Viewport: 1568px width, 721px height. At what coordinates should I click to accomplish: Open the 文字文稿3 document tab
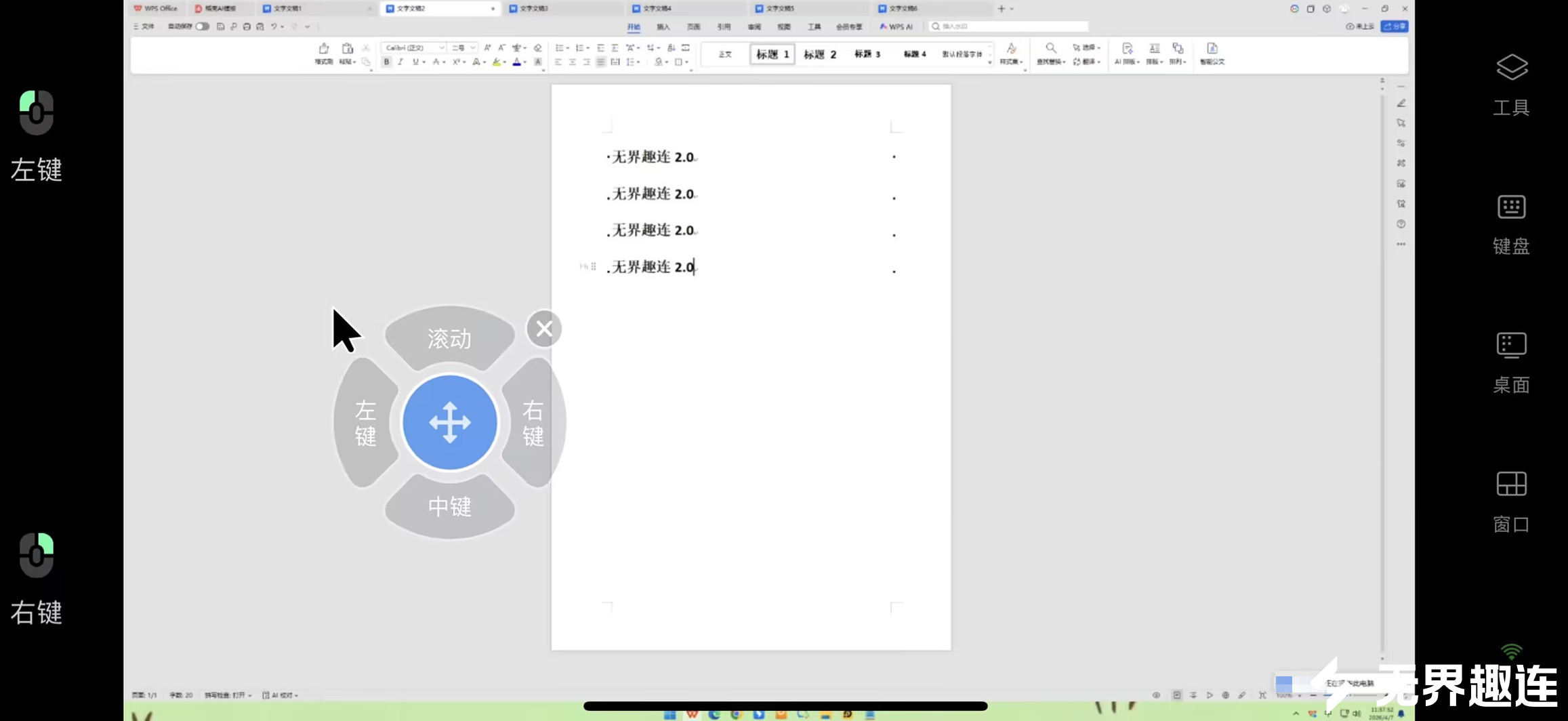pyautogui.click(x=534, y=9)
